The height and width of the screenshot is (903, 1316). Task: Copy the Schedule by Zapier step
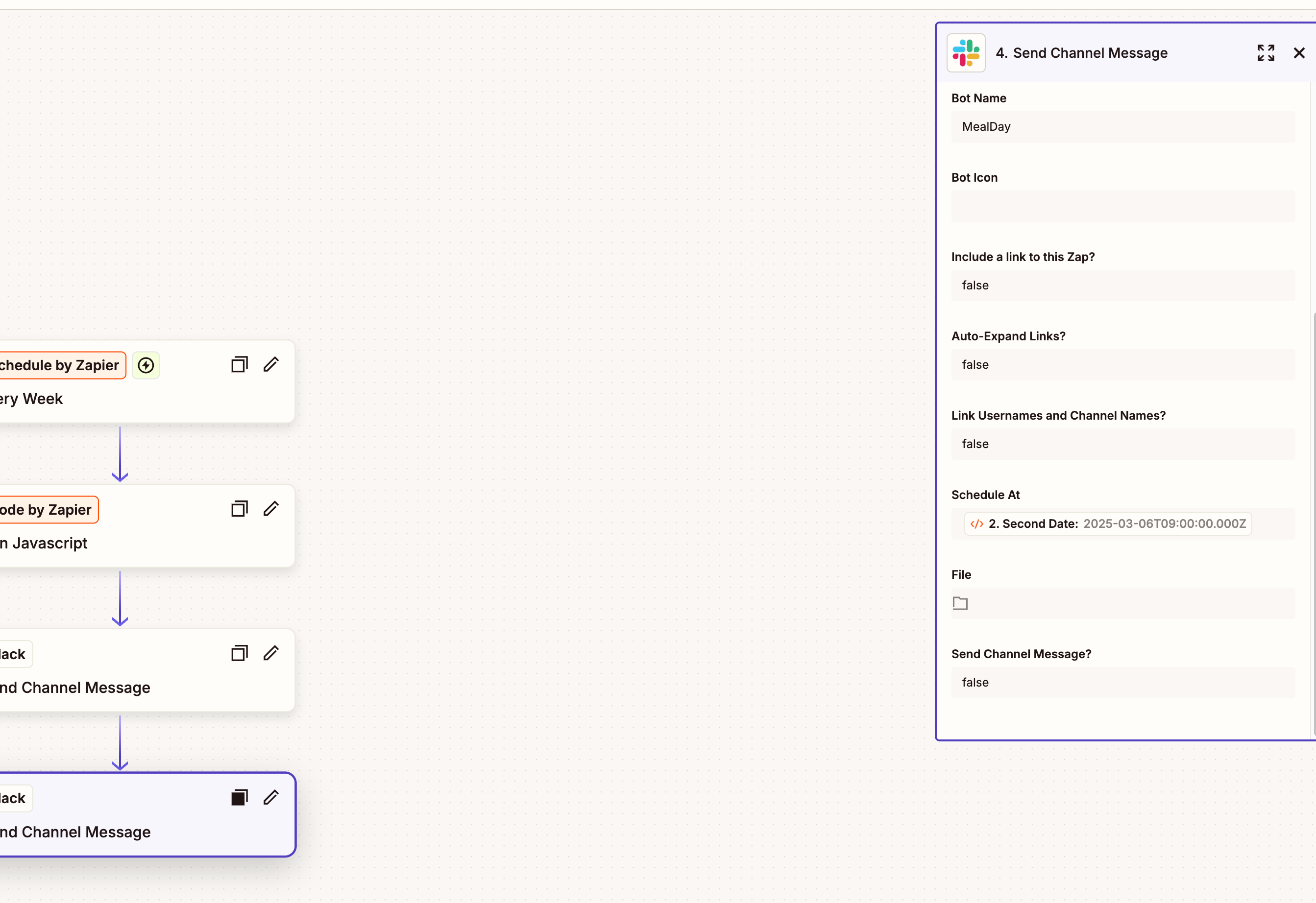(x=240, y=365)
